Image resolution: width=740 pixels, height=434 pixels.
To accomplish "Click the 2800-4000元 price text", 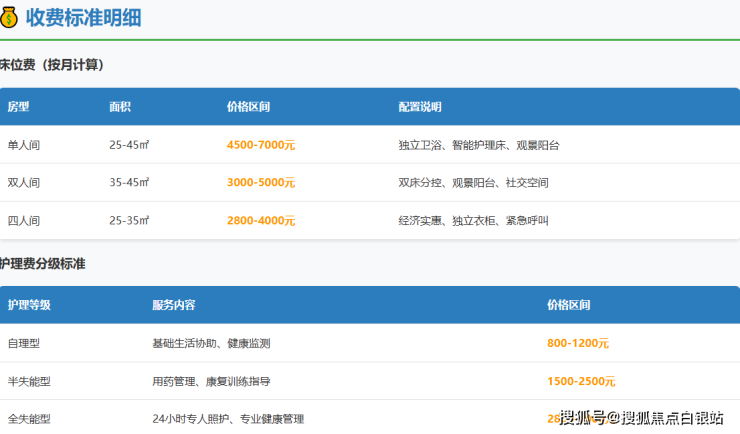I will [x=261, y=221].
